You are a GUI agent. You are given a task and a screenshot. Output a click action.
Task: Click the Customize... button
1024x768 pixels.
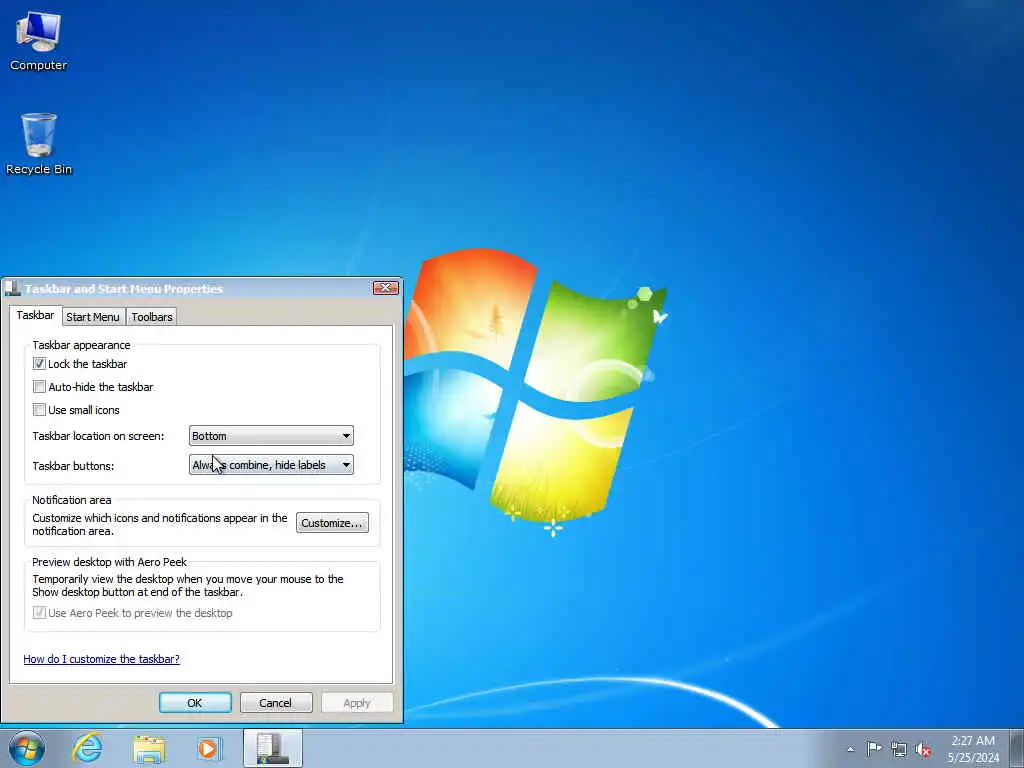(x=332, y=523)
